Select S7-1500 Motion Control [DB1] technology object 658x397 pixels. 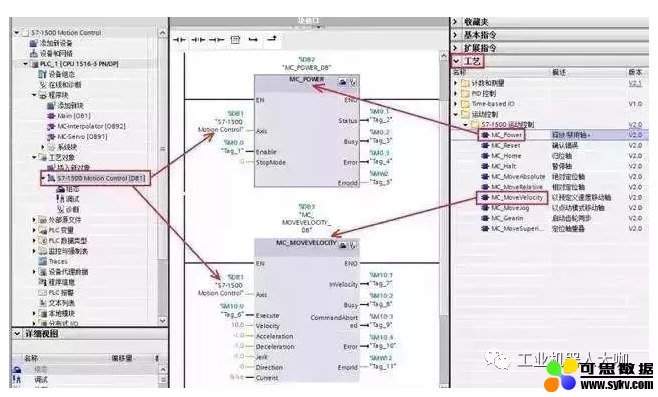(x=101, y=178)
